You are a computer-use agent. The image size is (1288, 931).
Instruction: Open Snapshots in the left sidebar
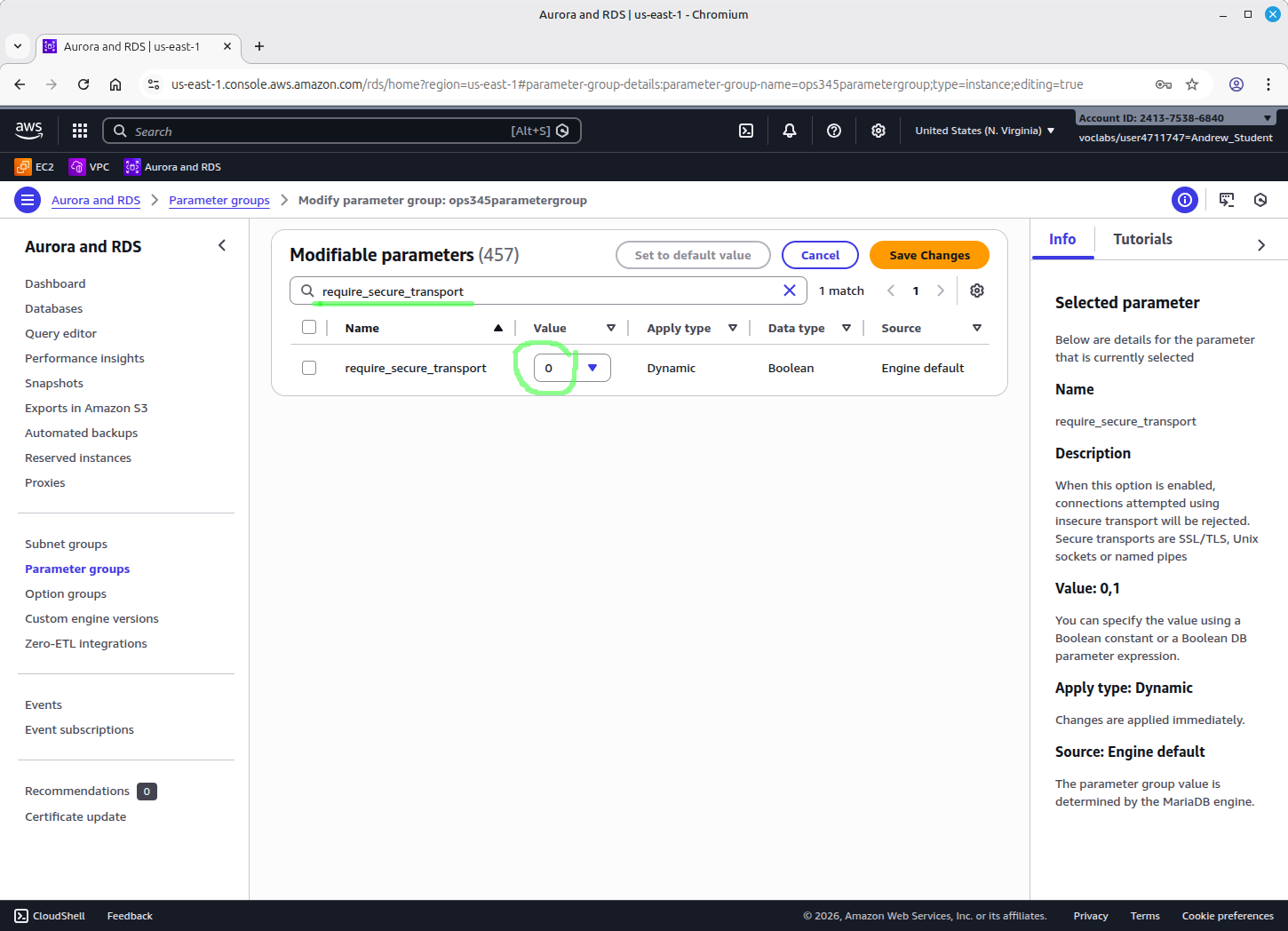[x=54, y=383]
